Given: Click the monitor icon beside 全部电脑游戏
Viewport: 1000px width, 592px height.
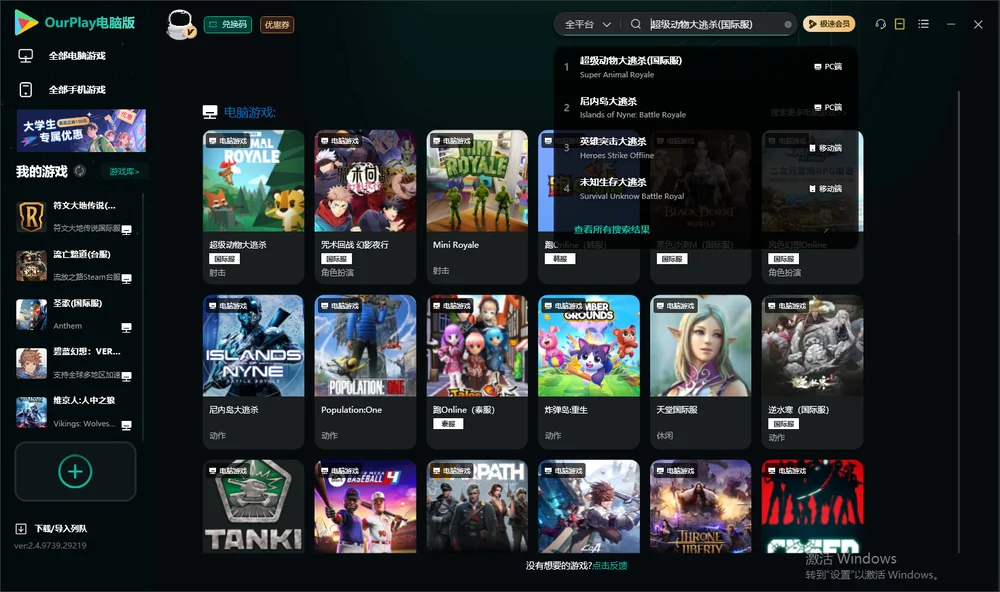Looking at the screenshot, I should coord(26,56).
